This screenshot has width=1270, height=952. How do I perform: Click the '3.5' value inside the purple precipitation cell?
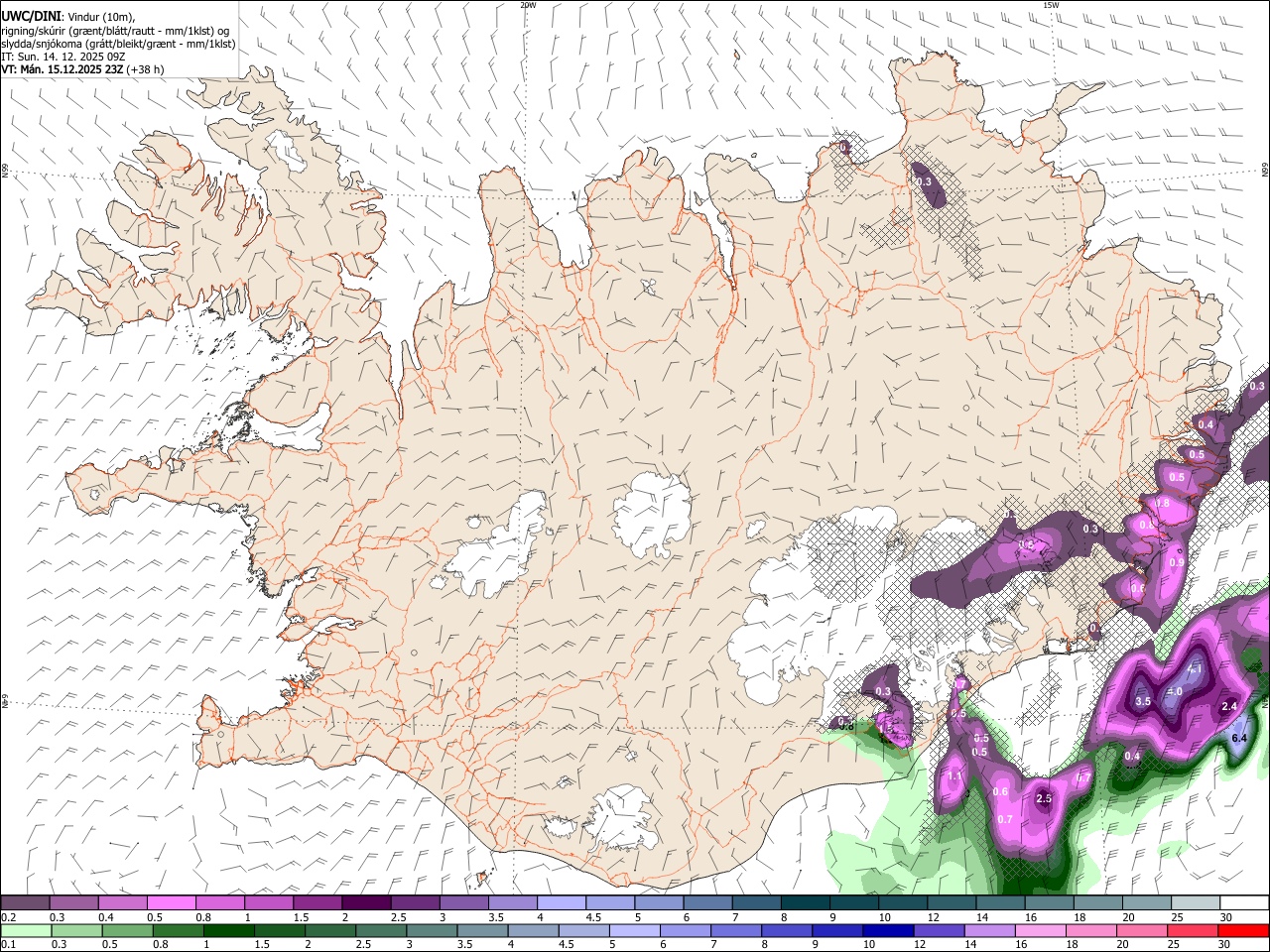pos(1142,701)
